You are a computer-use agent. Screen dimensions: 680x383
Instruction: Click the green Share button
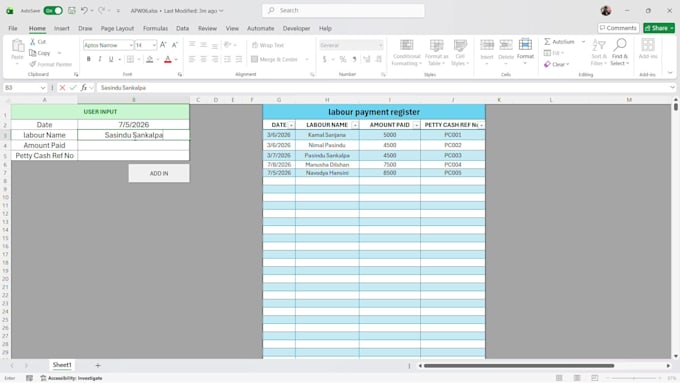(659, 28)
